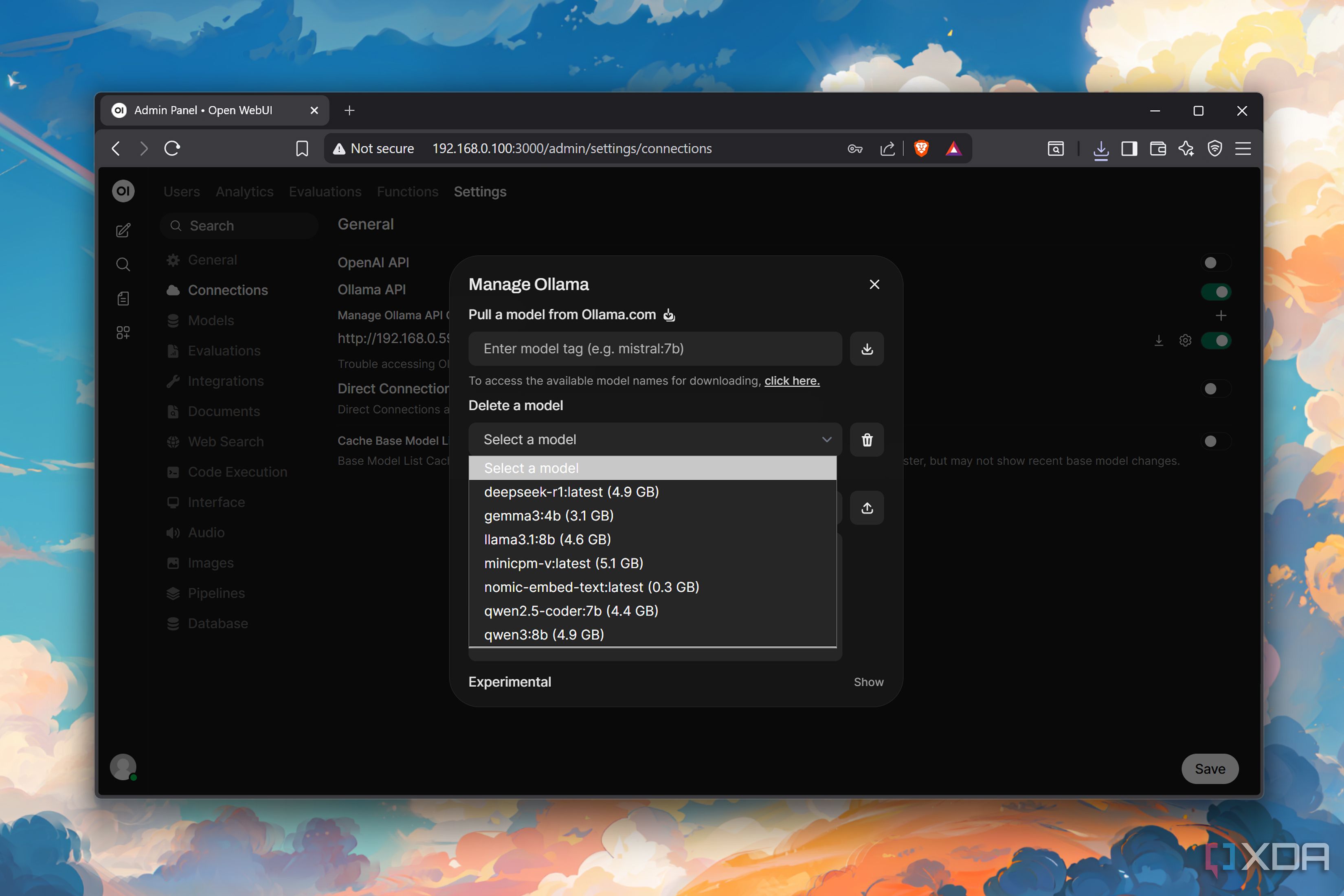Click the Open WebUI logo icon
1344x896 pixels.
[123, 191]
